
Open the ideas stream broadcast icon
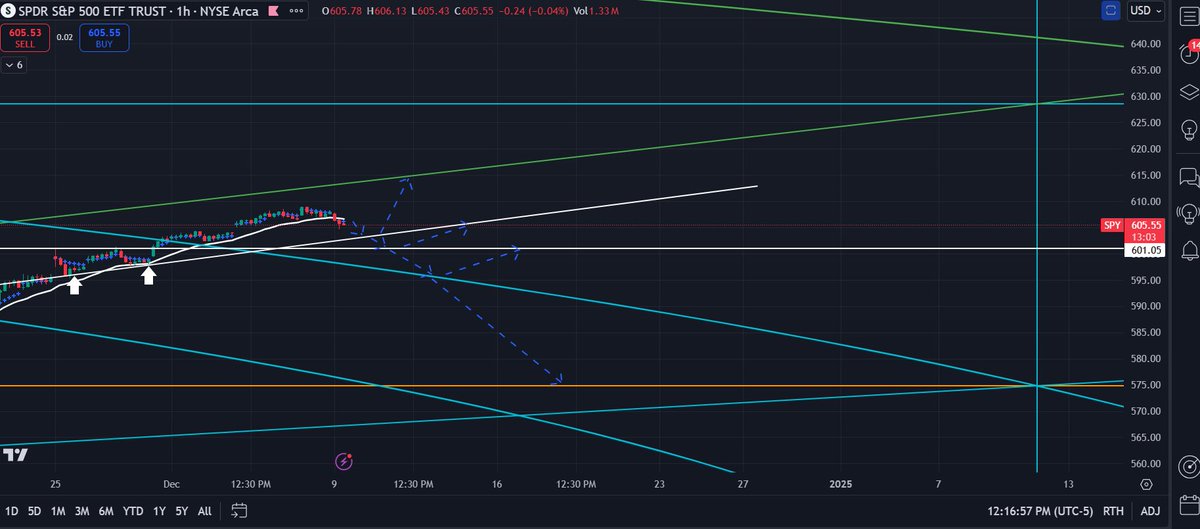click(1188, 214)
